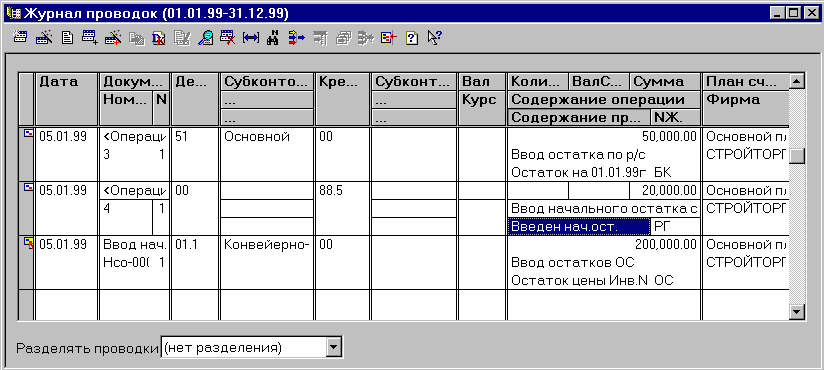The width and height of the screenshot is (824, 370).
Task: Click the DK debit-credit toolbar icon
Action: [x=158, y=38]
